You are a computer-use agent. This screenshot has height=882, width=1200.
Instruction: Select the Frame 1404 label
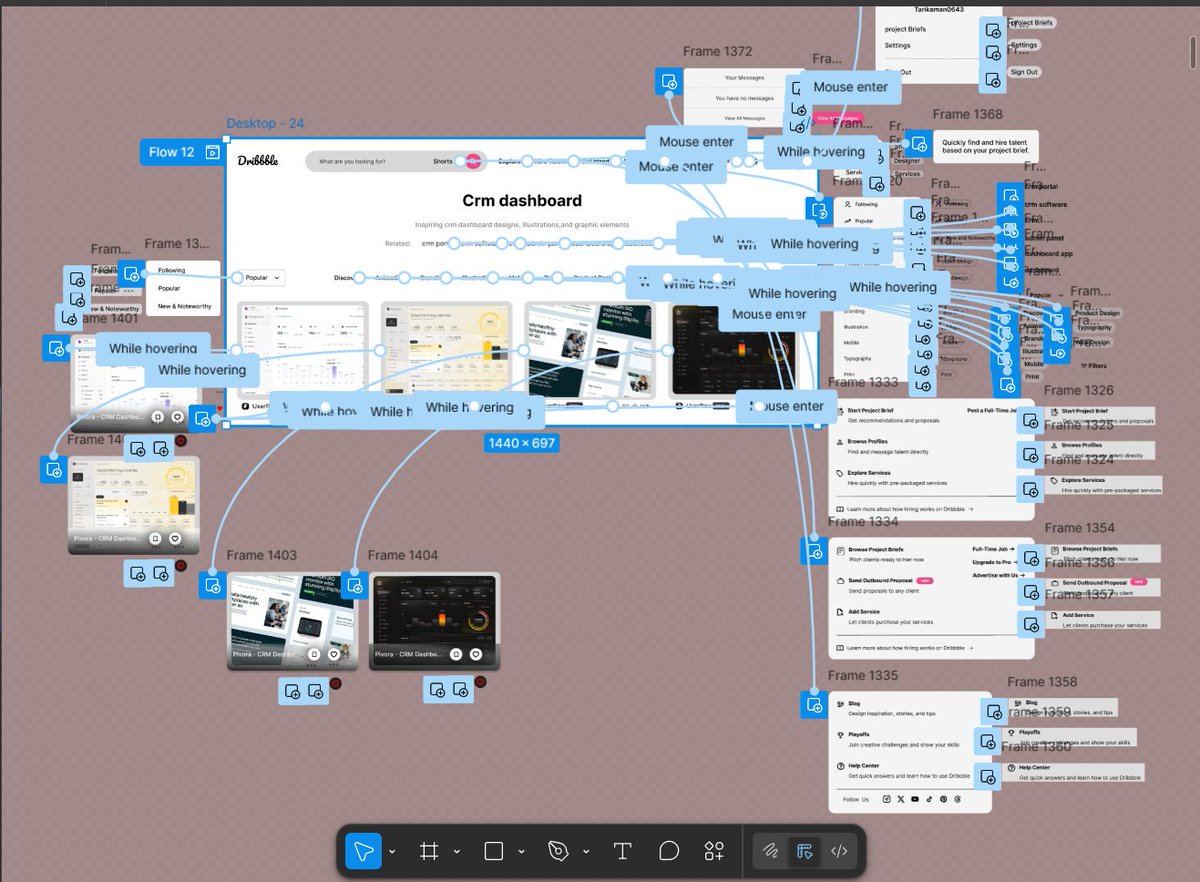(403, 555)
